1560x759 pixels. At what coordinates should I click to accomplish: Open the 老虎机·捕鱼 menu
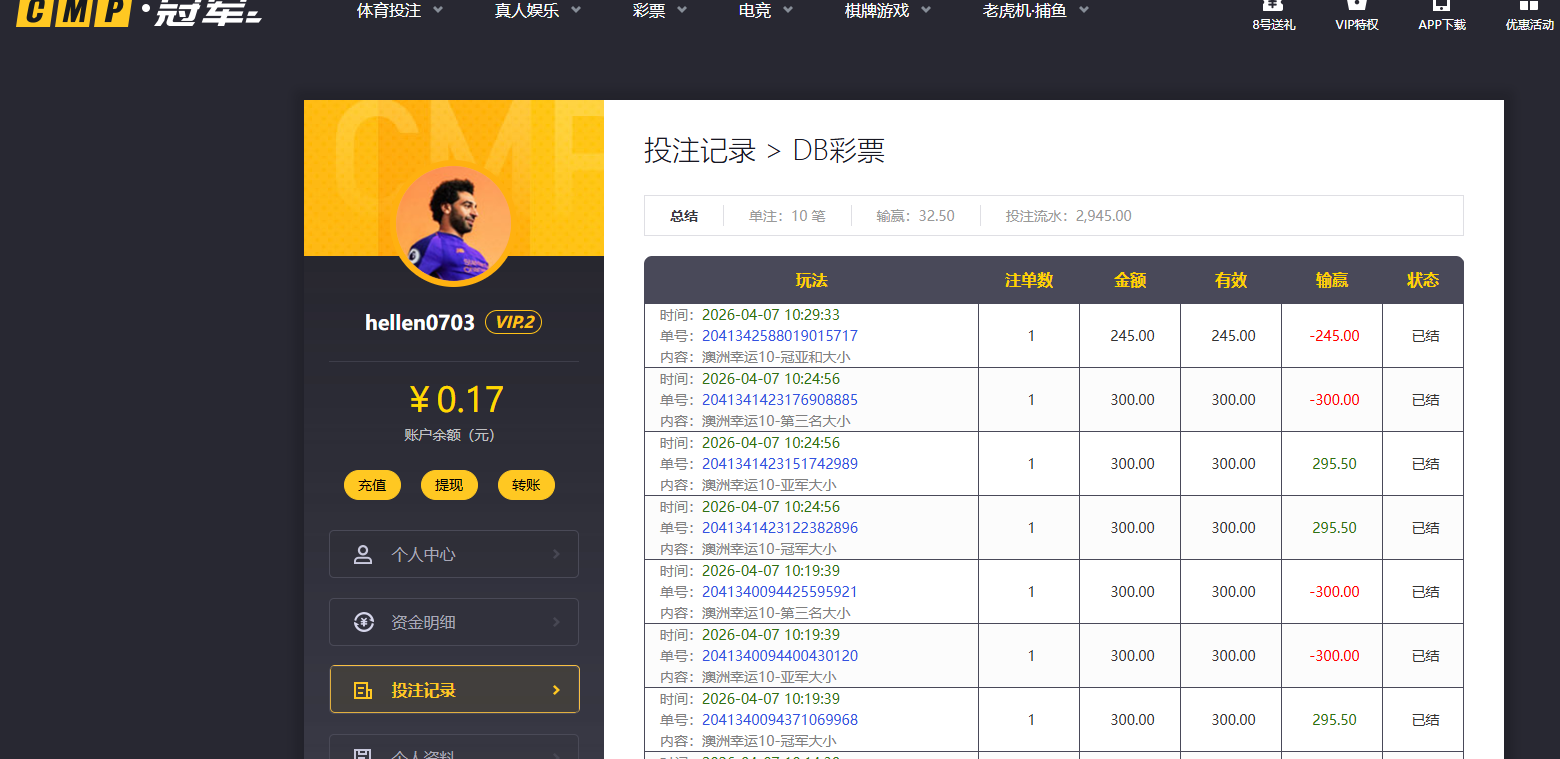(x=1035, y=11)
